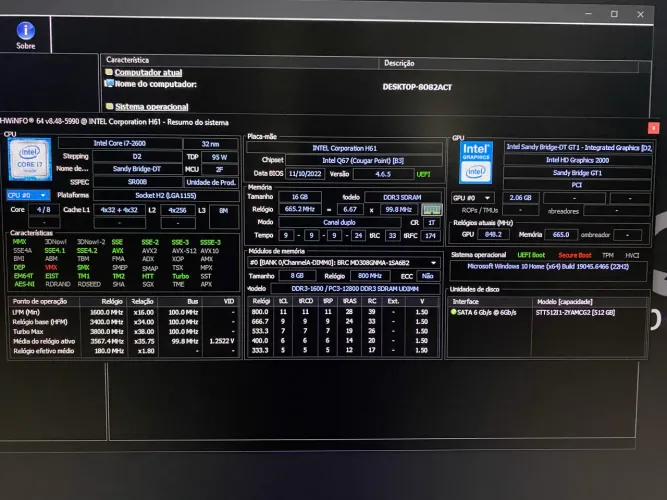Click the Nome do computador monitor icon
This screenshot has width=667, height=500.
click(109, 83)
